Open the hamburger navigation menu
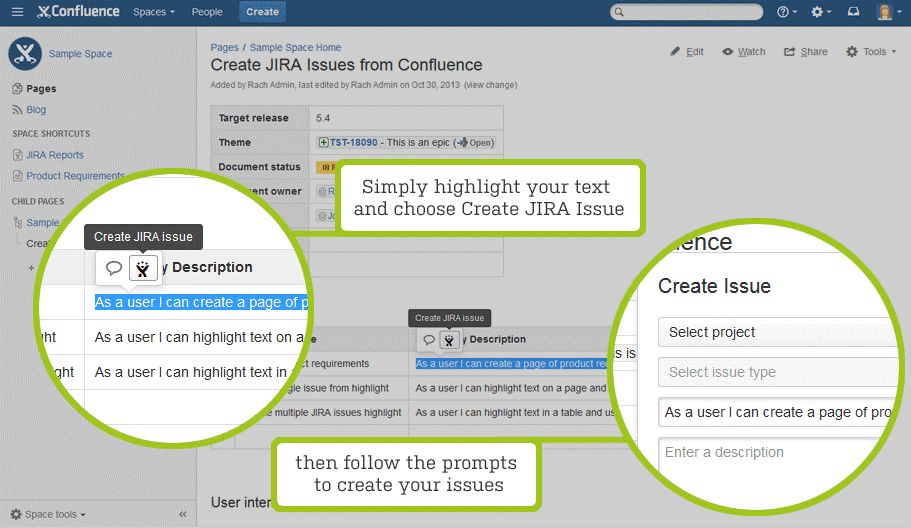This screenshot has width=911, height=528. coord(17,12)
